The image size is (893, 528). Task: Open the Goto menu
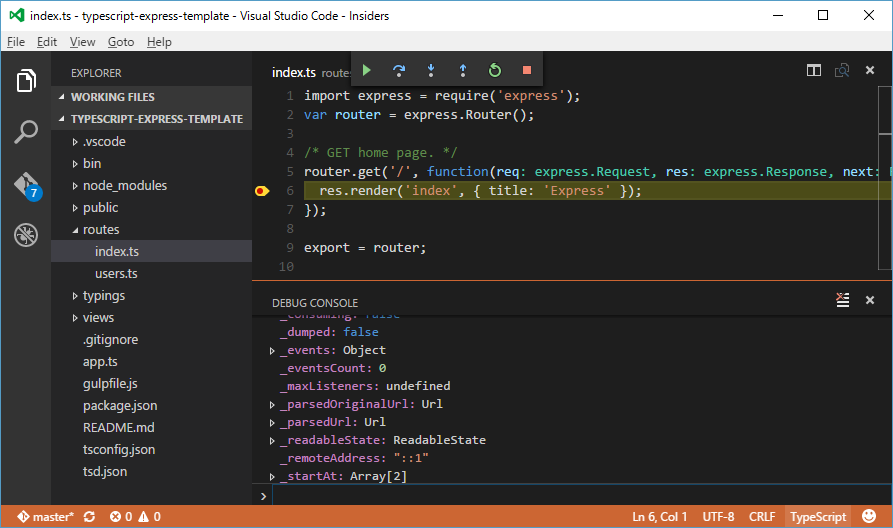click(121, 42)
